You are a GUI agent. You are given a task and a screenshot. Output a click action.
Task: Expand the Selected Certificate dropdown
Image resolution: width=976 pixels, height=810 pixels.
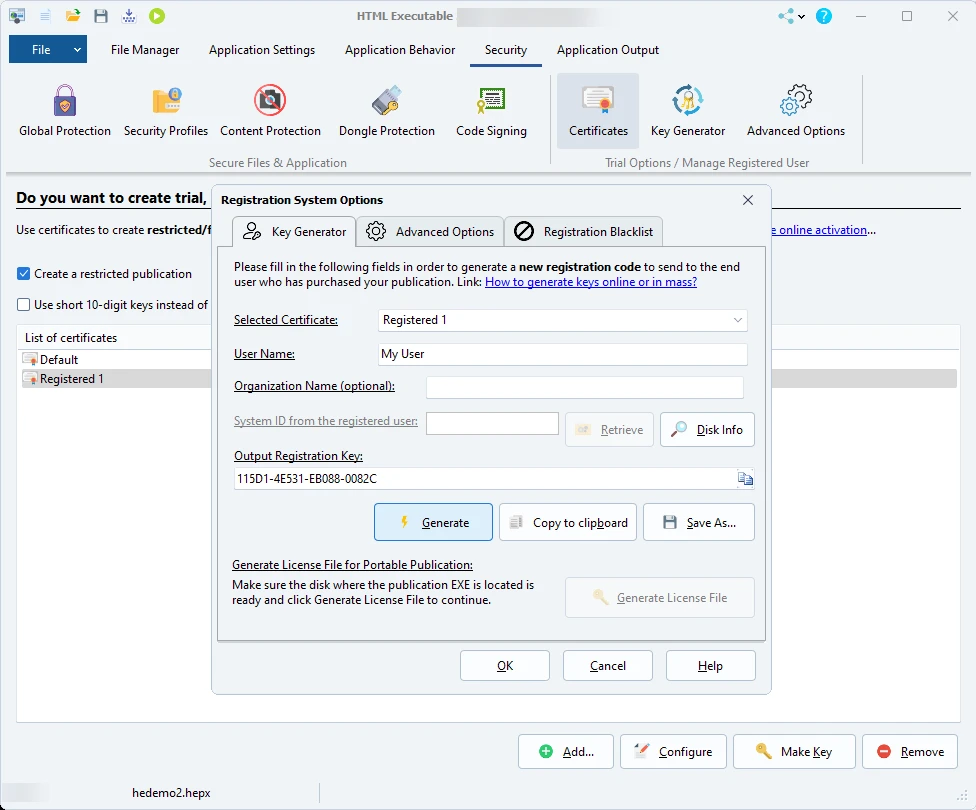[737, 320]
